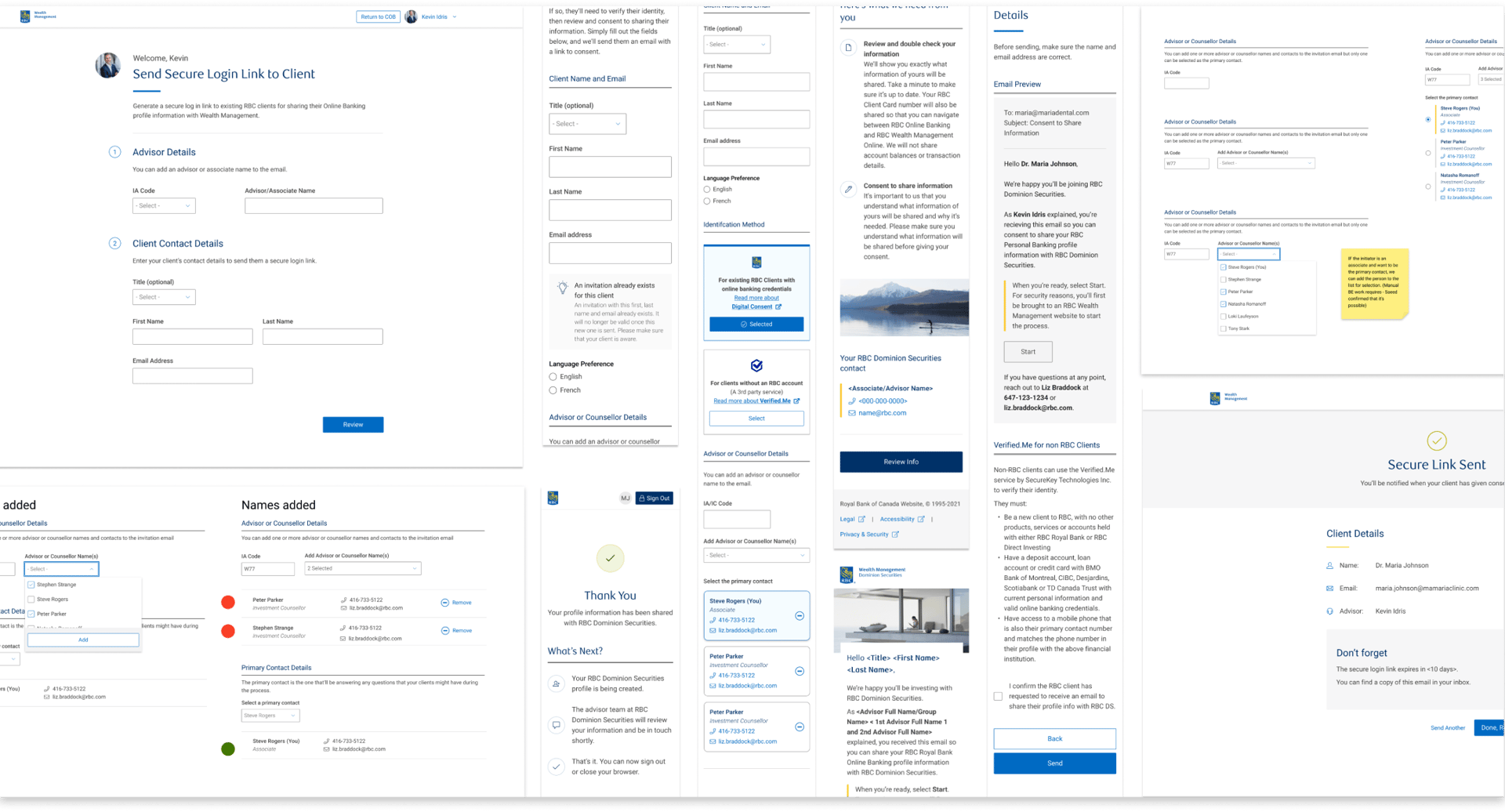
Task: Expand the Kevin Idris user menu chevron
Action: [x=455, y=16]
